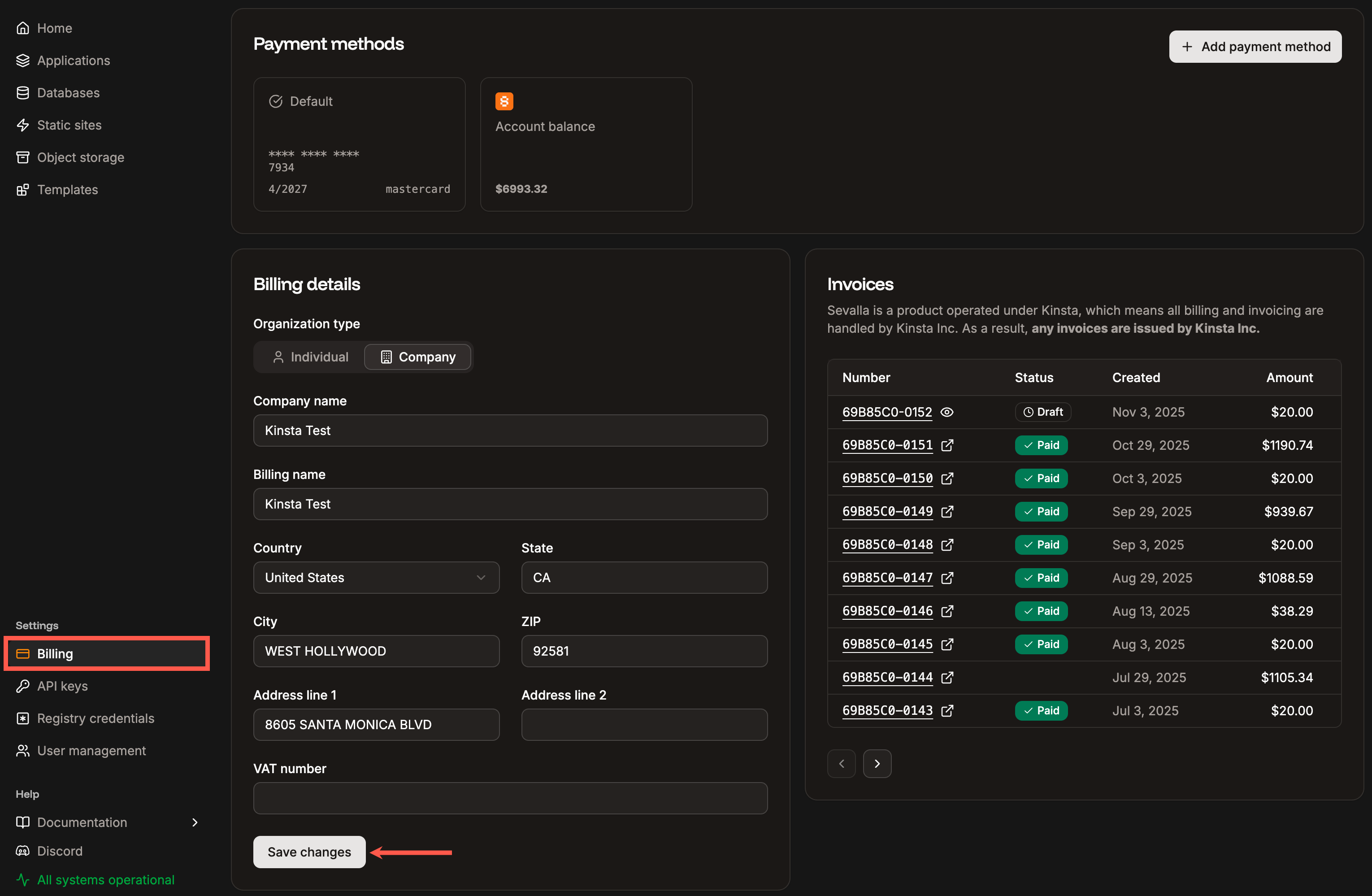Screen dimensions: 1372x896
Task: Open the Country dropdown
Action: (x=376, y=577)
